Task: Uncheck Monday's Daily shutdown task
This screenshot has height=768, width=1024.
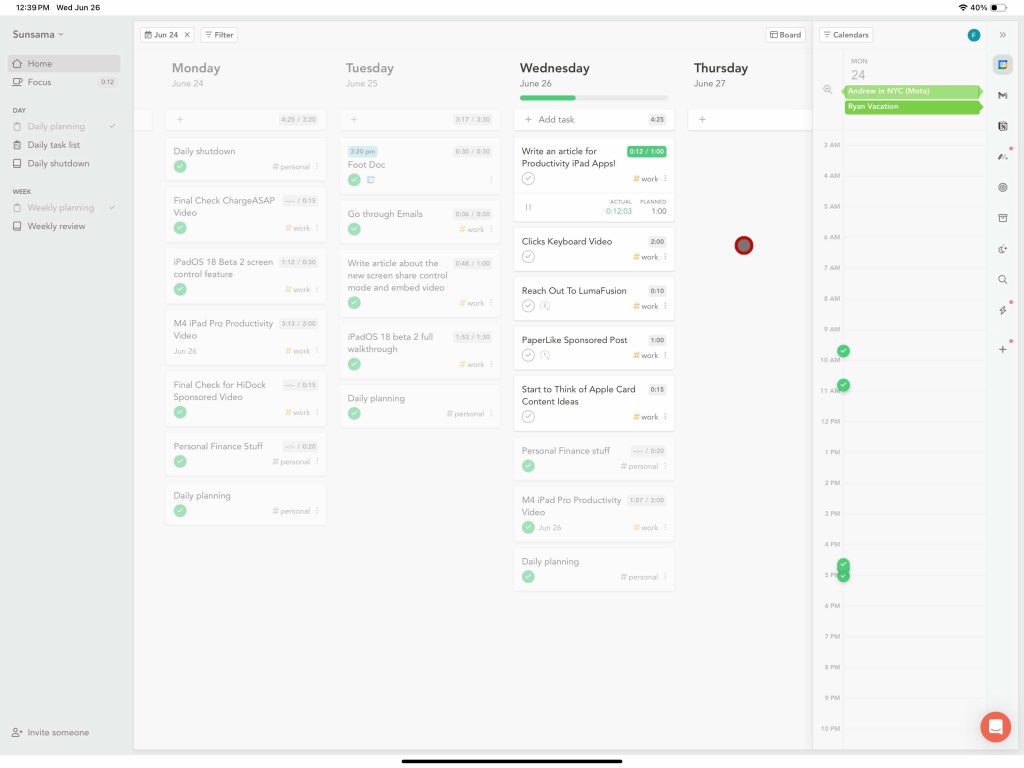Action: (x=180, y=167)
